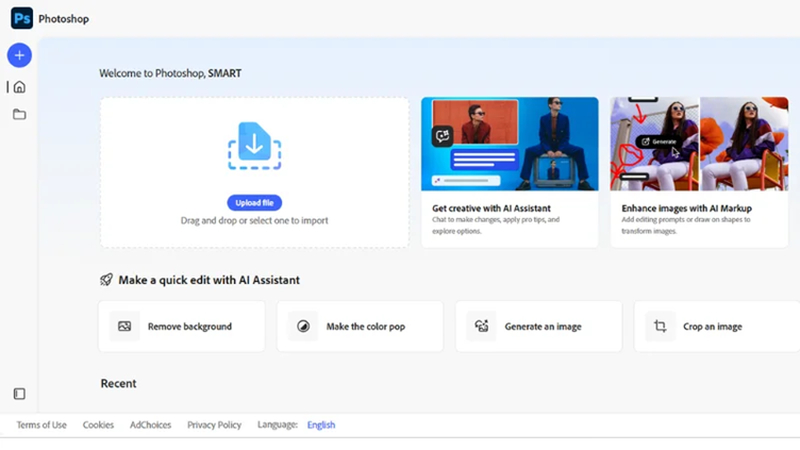Click the upload file arrow illustration icon
The height and width of the screenshot is (450, 800).
coord(254,146)
